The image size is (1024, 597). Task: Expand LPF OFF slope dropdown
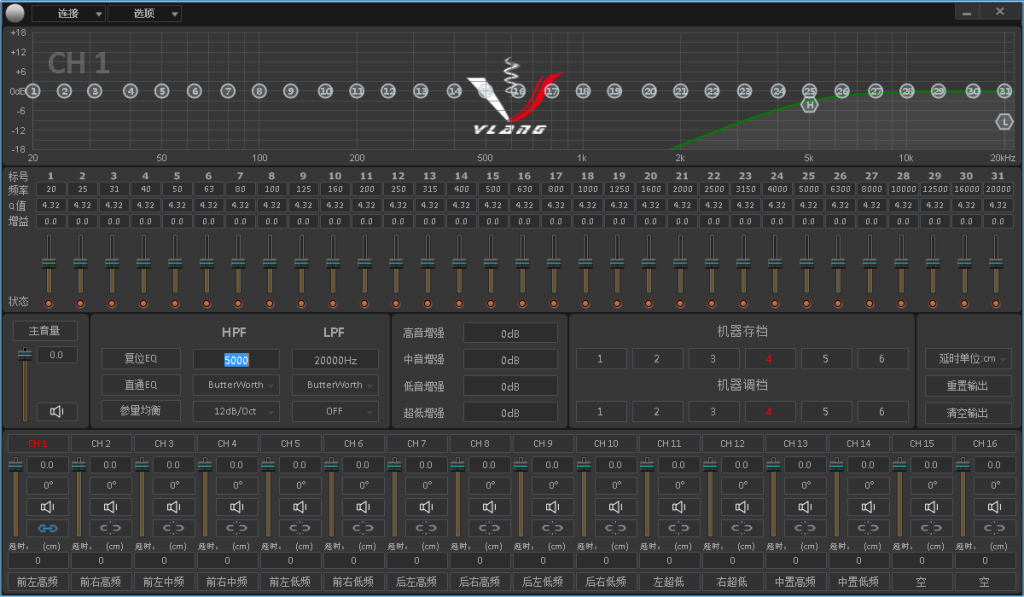tap(335, 411)
